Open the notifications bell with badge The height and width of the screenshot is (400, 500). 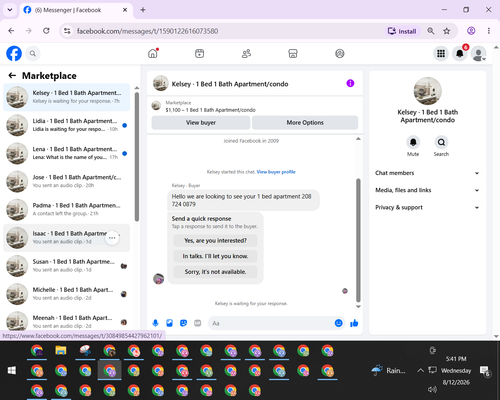460,53
